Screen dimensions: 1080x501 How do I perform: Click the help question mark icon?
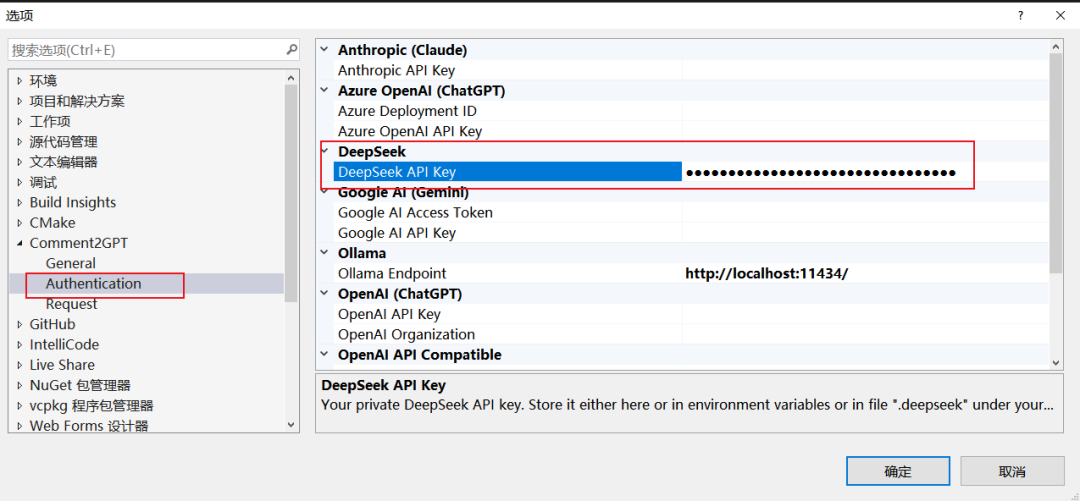tap(1021, 15)
